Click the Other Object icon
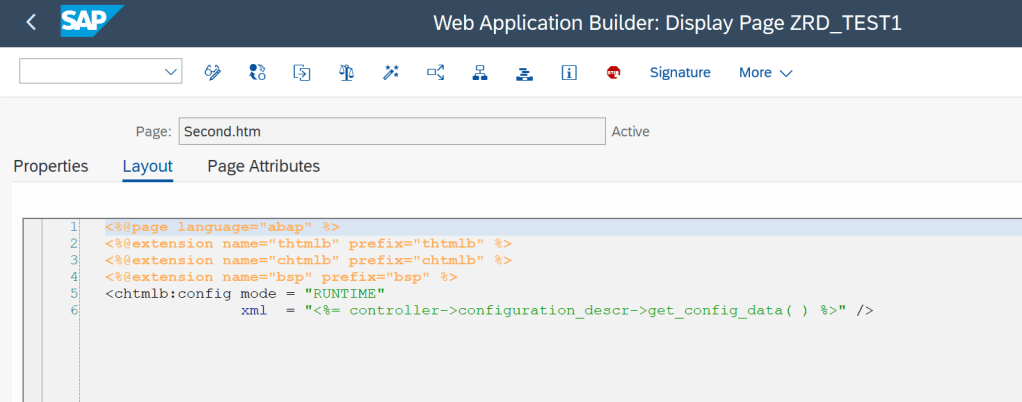The height and width of the screenshot is (402, 1022). [x=301, y=72]
